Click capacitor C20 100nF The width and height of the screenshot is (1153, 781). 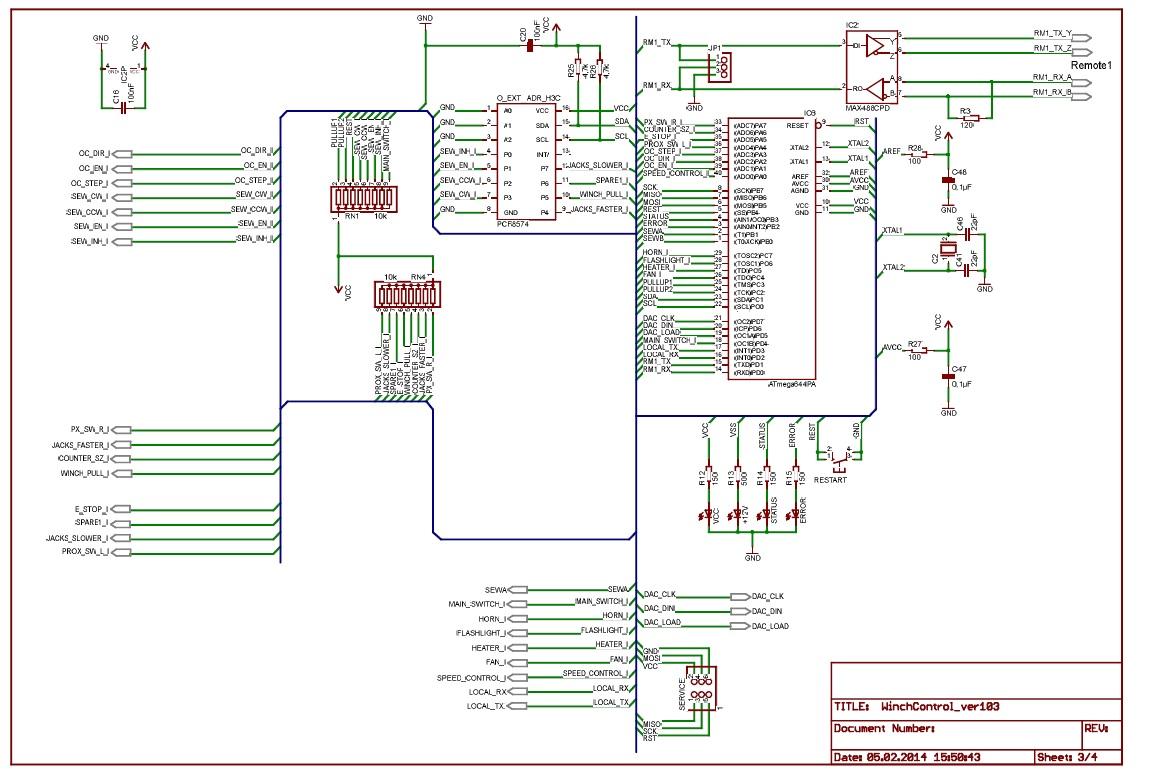pyautogui.click(x=529, y=46)
